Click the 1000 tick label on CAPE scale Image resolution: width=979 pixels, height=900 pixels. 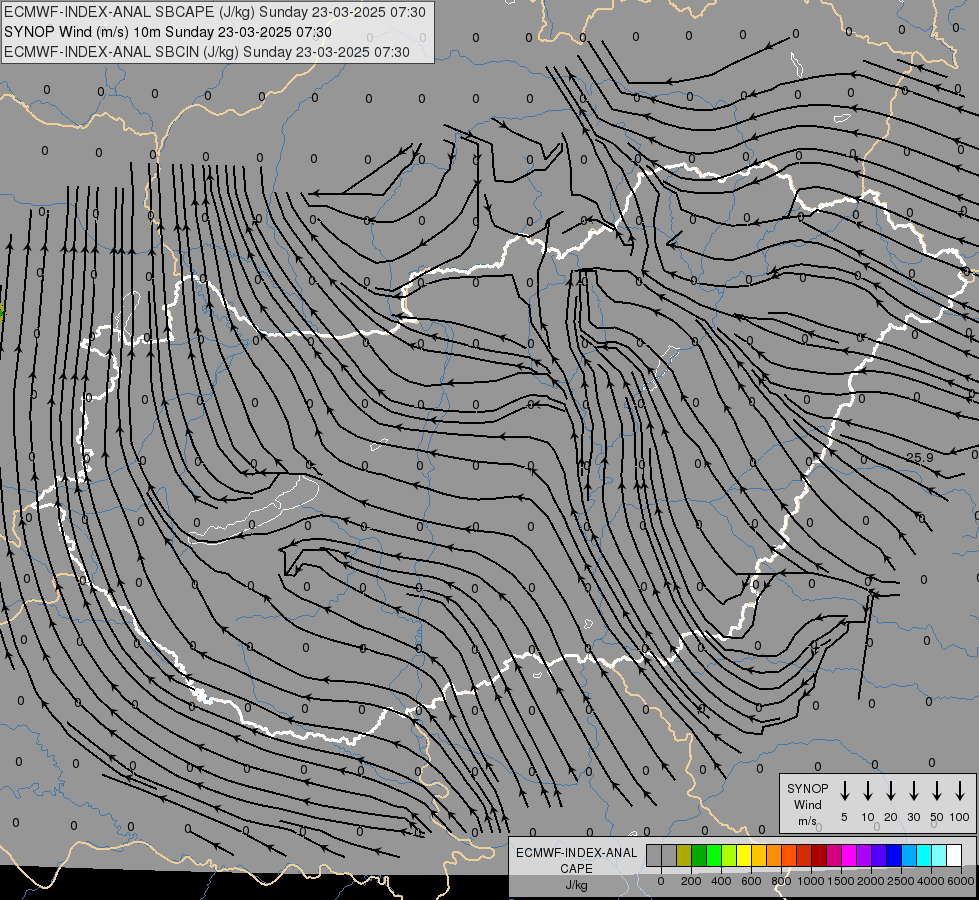click(x=811, y=881)
